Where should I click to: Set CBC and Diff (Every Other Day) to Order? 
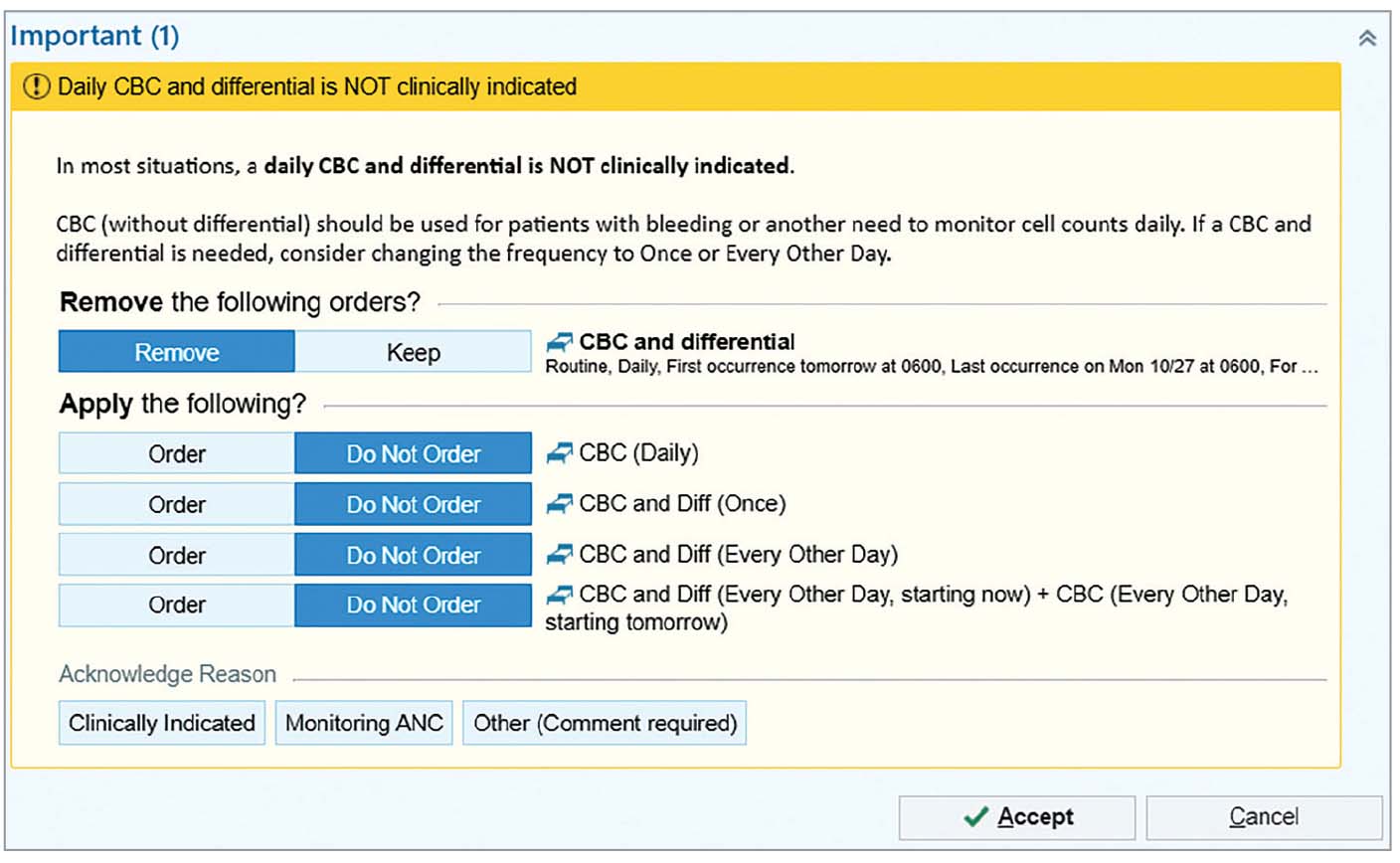(x=176, y=554)
